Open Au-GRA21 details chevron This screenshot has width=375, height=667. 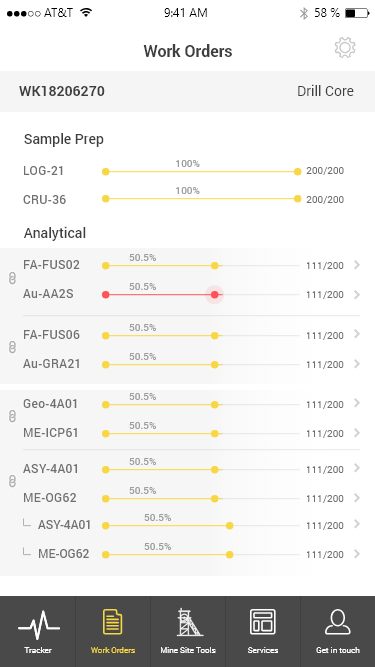click(x=357, y=364)
